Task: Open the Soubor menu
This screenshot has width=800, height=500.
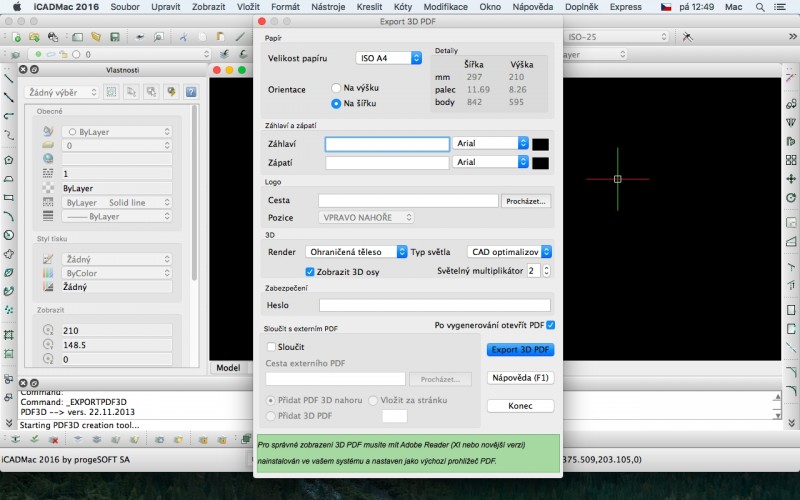Action: 125,7
